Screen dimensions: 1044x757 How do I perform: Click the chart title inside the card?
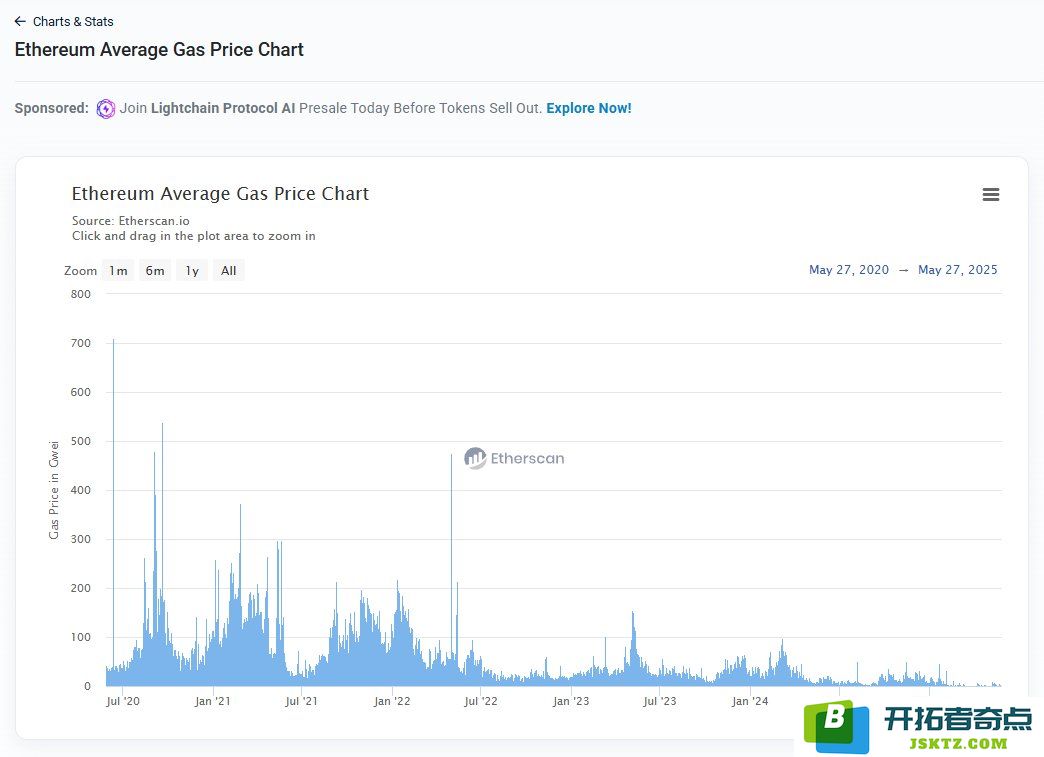[x=220, y=194]
